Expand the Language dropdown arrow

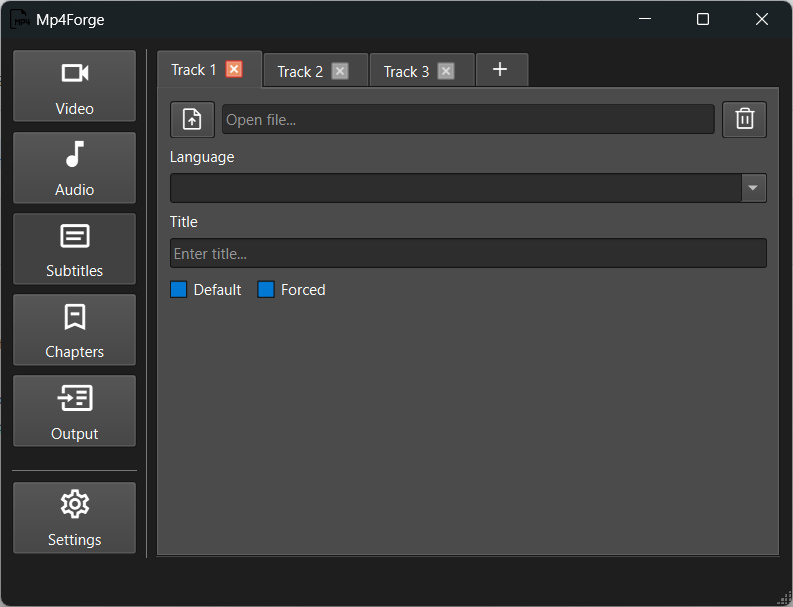point(753,188)
